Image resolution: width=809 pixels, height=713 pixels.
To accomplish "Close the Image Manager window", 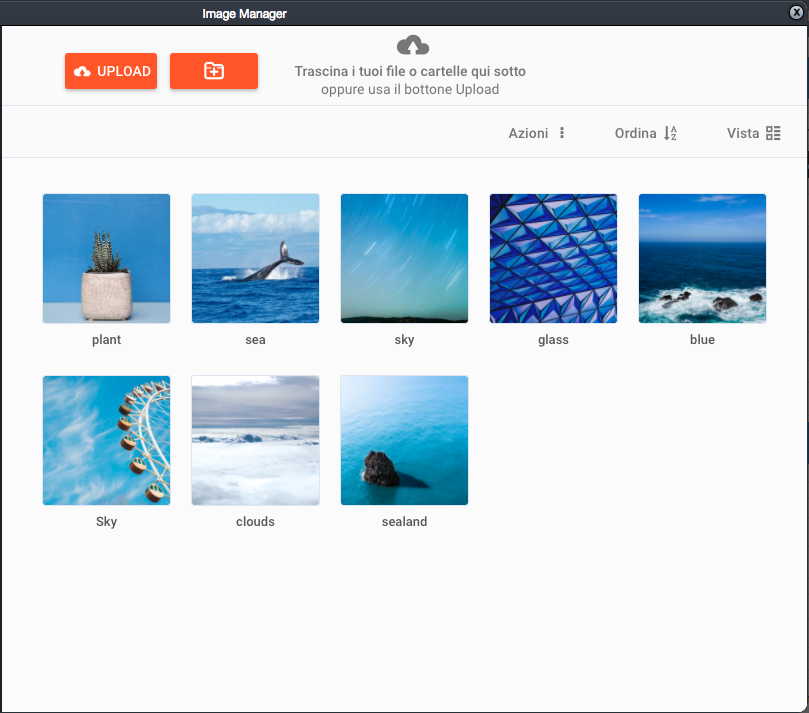I will [796, 13].
